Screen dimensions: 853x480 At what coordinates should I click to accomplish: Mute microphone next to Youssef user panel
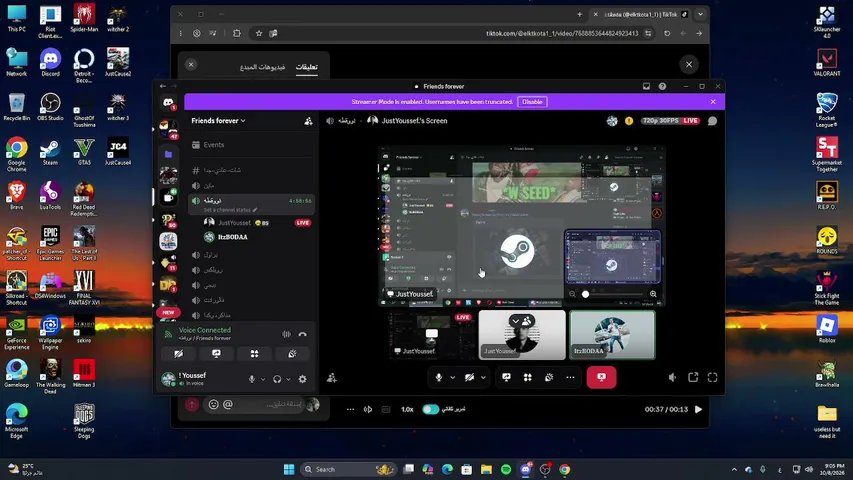pos(251,379)
